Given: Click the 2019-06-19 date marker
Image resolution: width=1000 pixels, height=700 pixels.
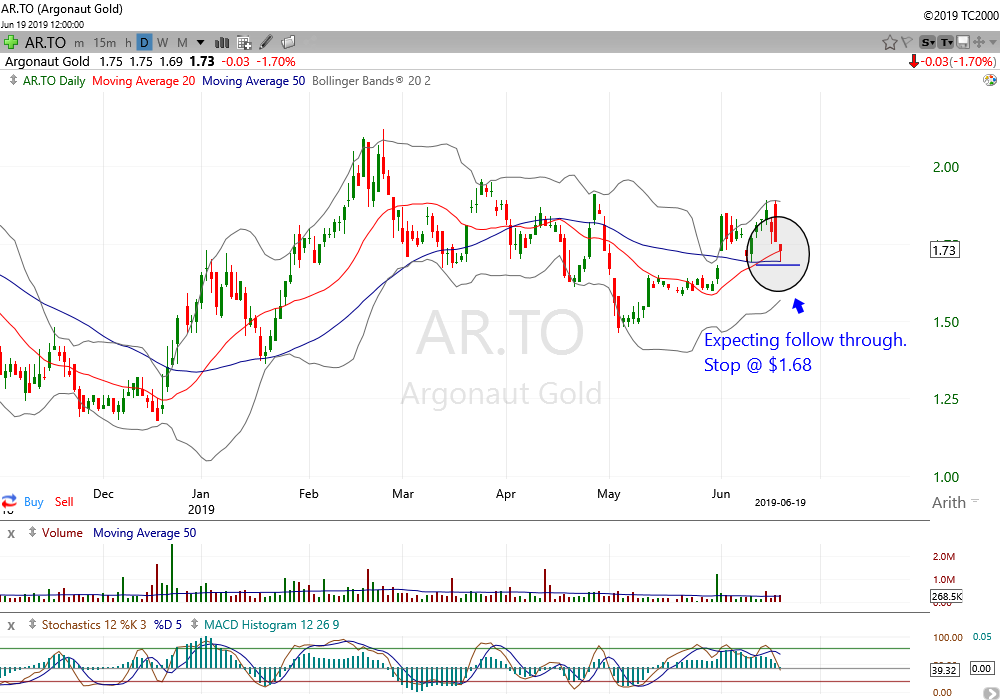Looking at the screenshot, I should click(780, 502).
